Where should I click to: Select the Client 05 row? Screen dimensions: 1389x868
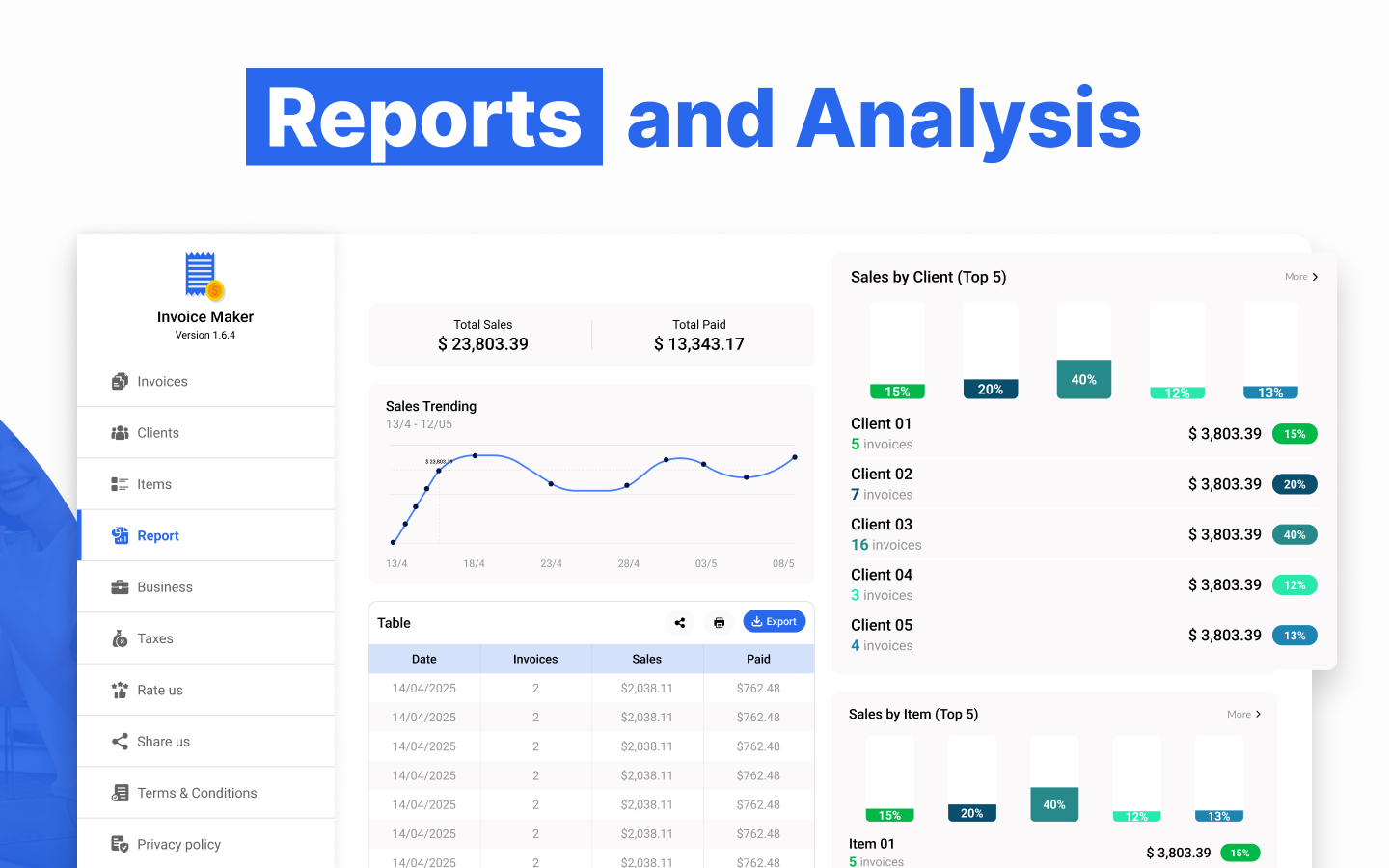[x=1084, y=635]
